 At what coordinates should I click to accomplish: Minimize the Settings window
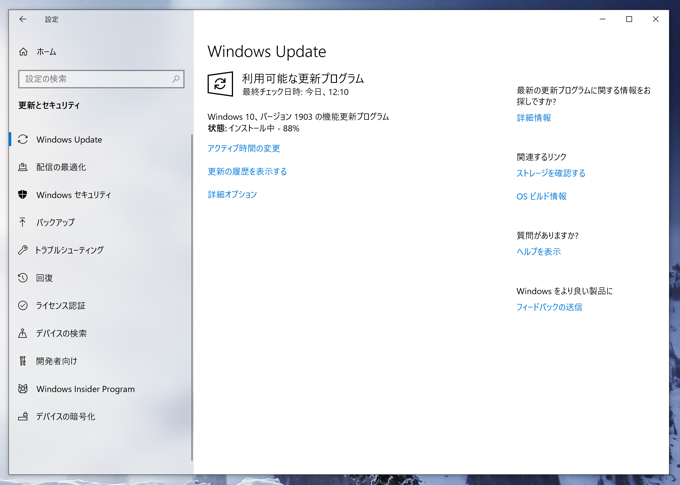602,19
